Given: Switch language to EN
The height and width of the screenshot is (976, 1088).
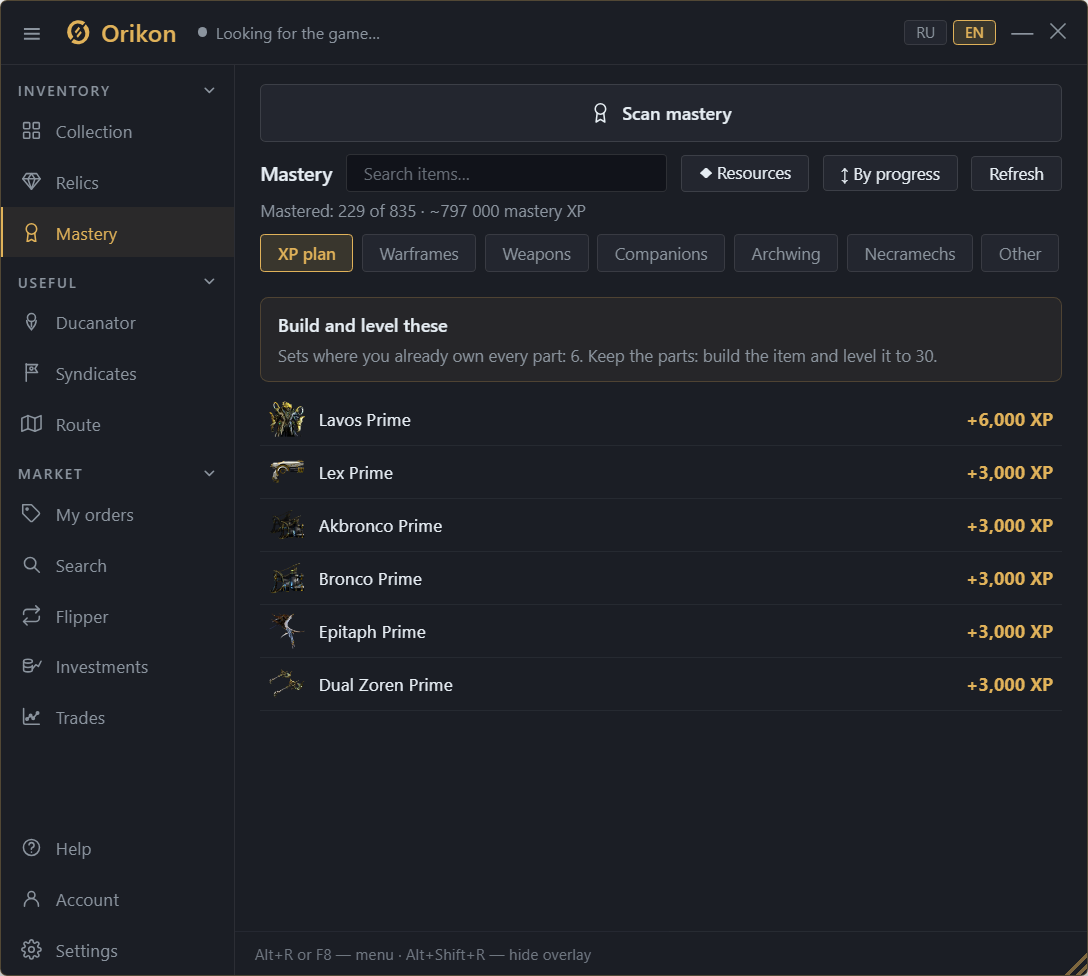Looking at the screenshot, I should [974, 33].
